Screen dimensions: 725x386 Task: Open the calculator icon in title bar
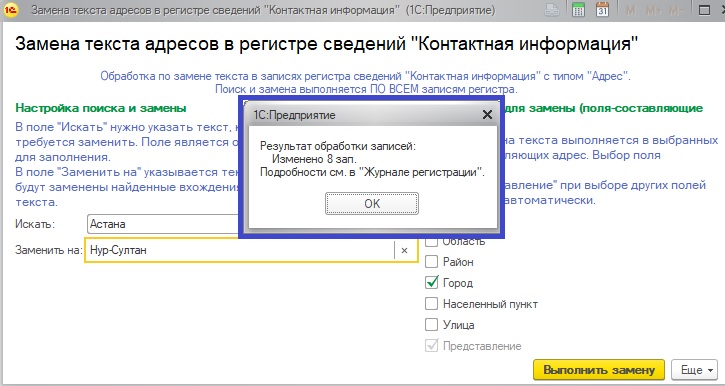(578, 10)
